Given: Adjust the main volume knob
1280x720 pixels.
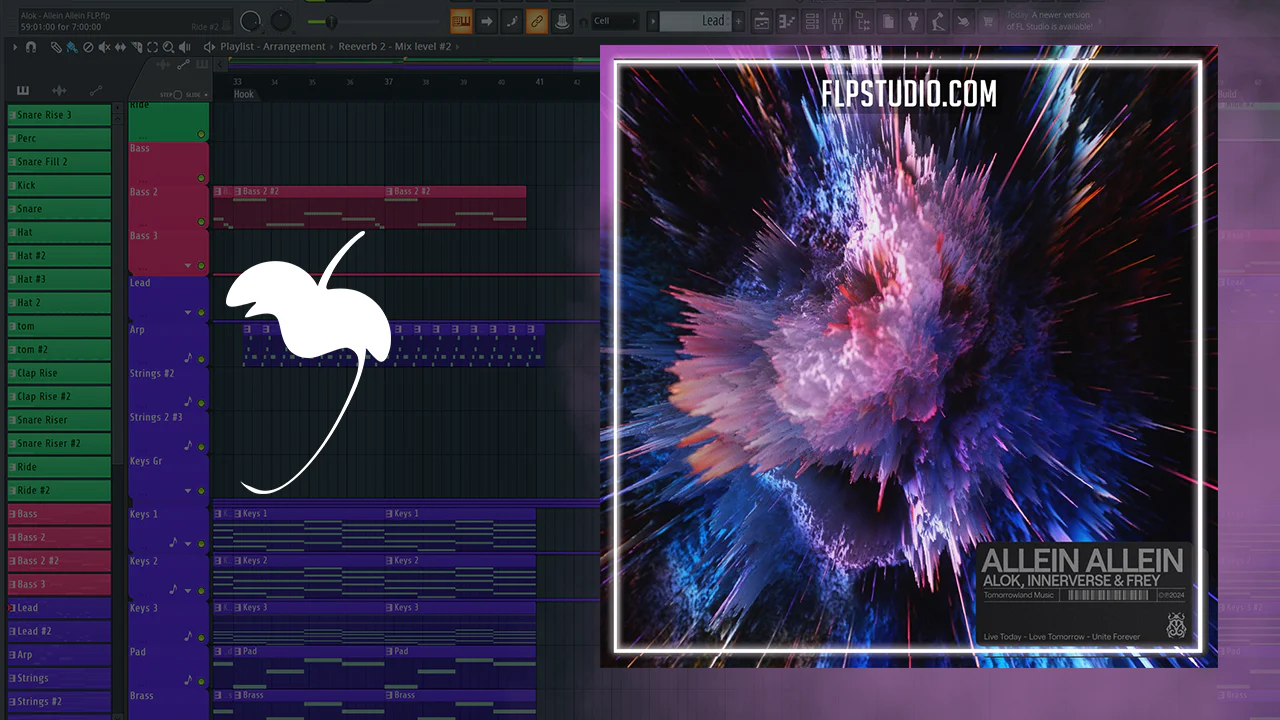Looking at the screenshot, I should click(x=250, y=20).
